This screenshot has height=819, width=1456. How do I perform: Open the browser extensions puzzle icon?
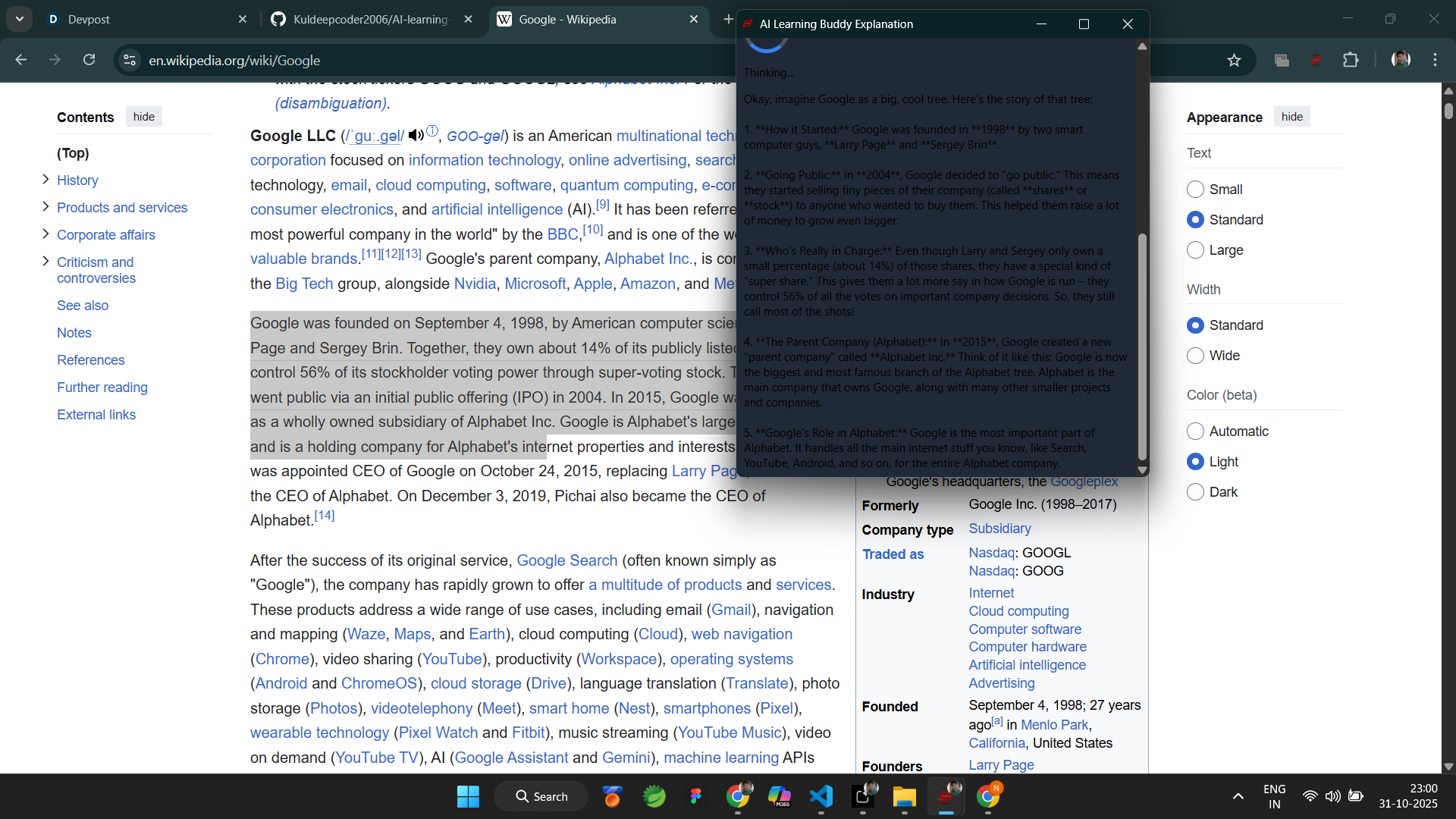tap(1351, 60)
